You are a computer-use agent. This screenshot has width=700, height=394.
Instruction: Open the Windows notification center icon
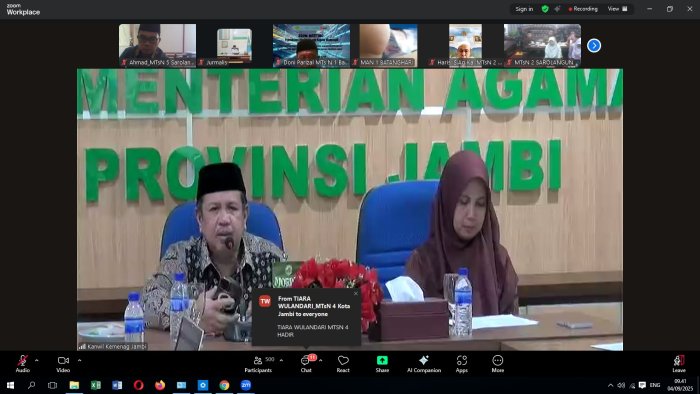642,385
